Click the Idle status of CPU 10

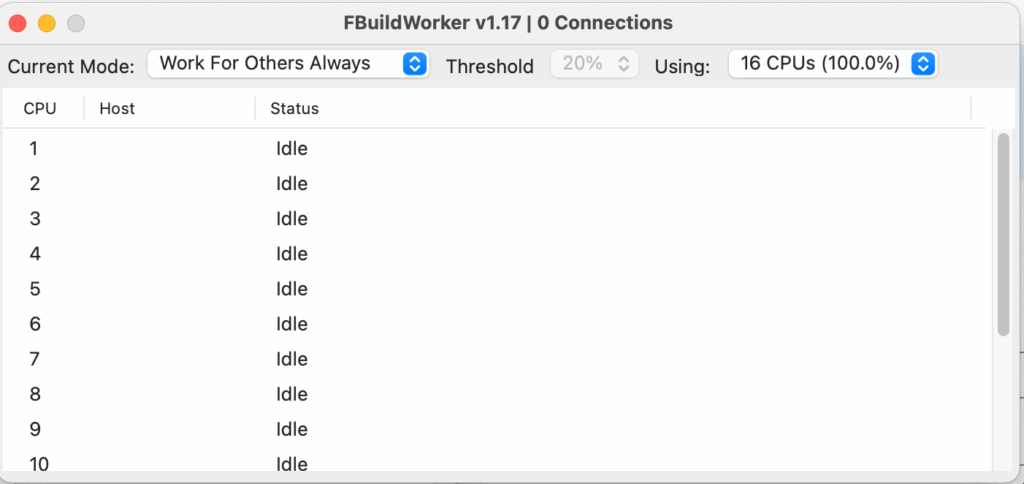pyautogui.click(x=292, y=464)
